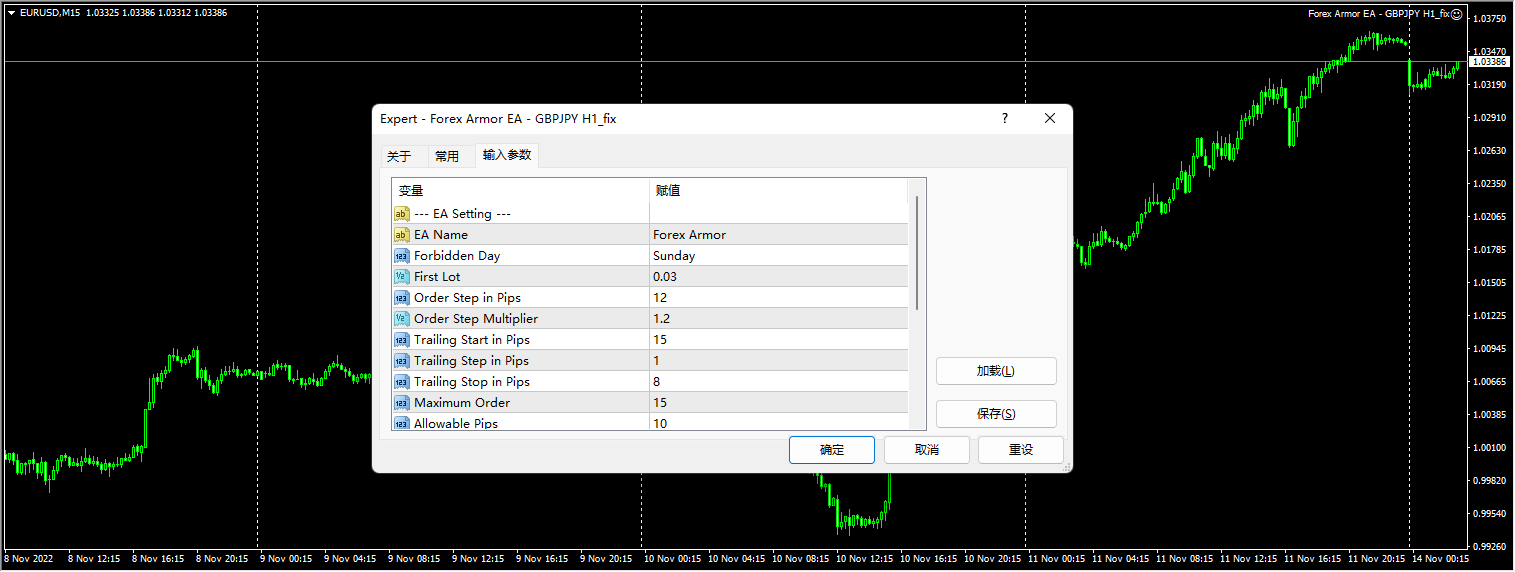
Task: Click the 'First Lot' variable label
Action: click(437, 277)
